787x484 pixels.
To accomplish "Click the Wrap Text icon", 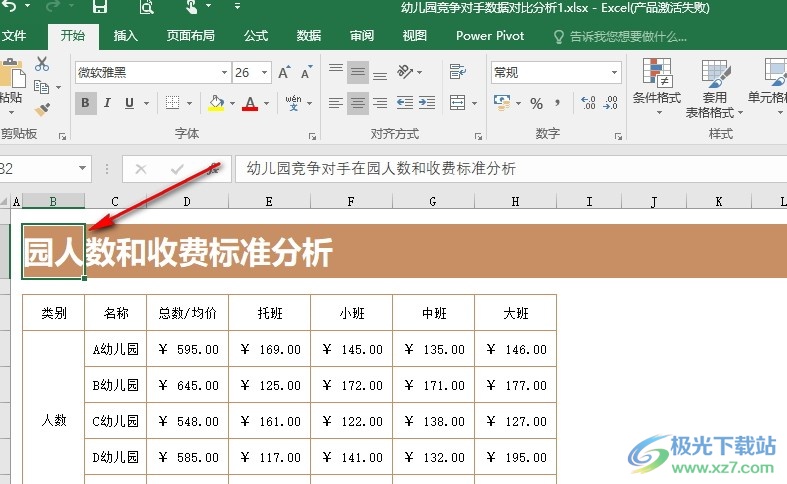I will (458, 72).
